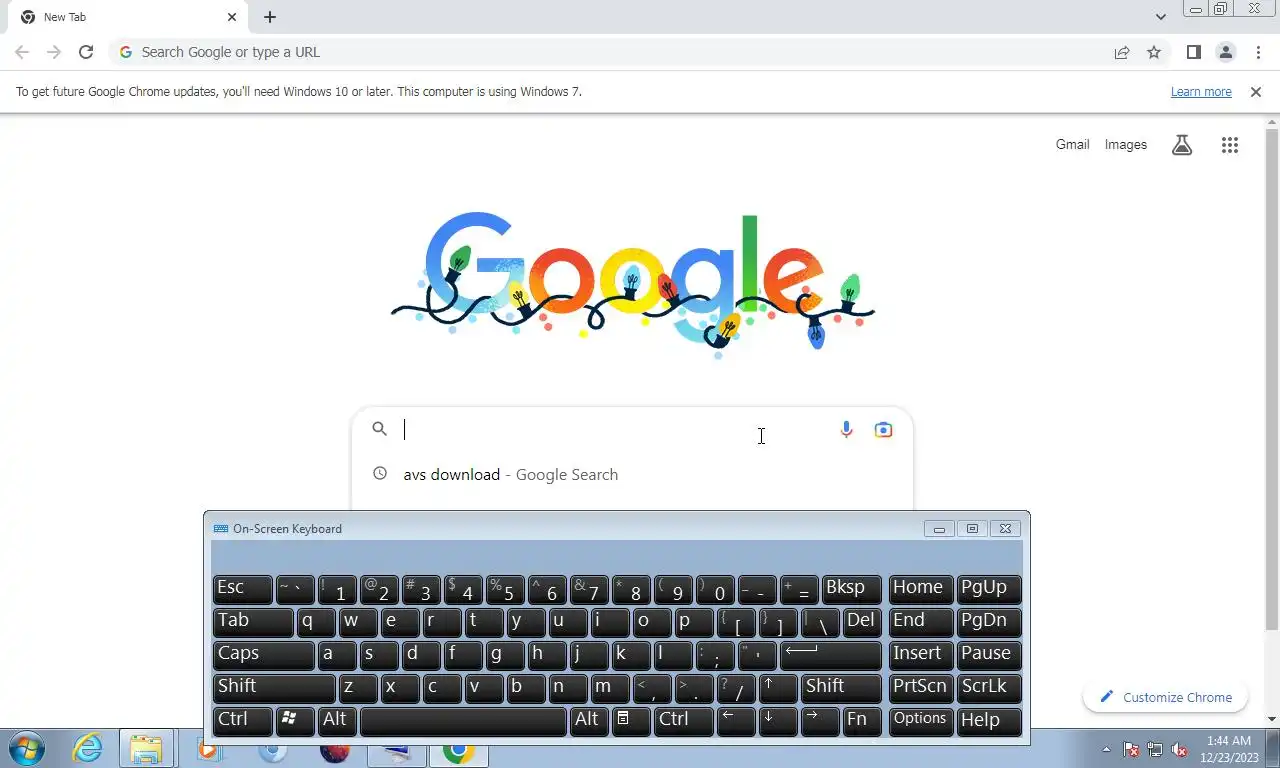
Task: Click the back navigation arrow
Action: [x=22, y=52]
